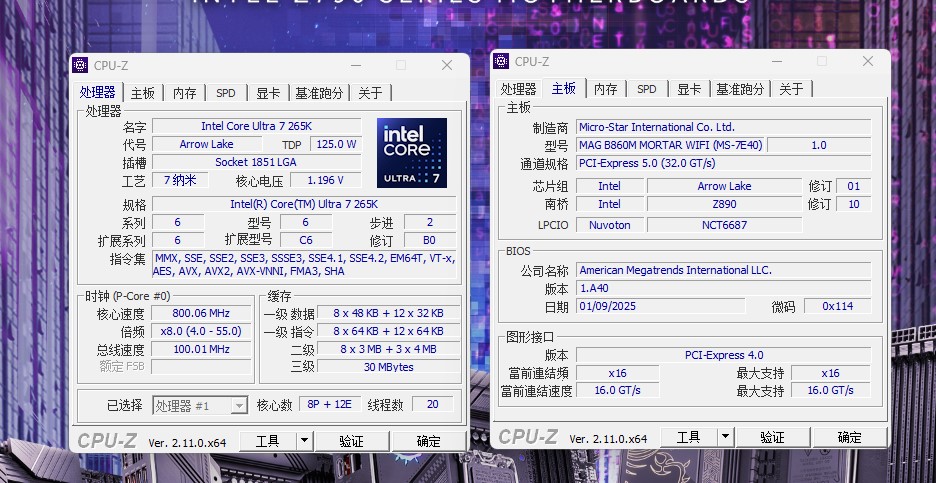The image size is (936, 483).
Task: Switch to SPD tab in right CPU-Z window
Action: pos(646,90)
